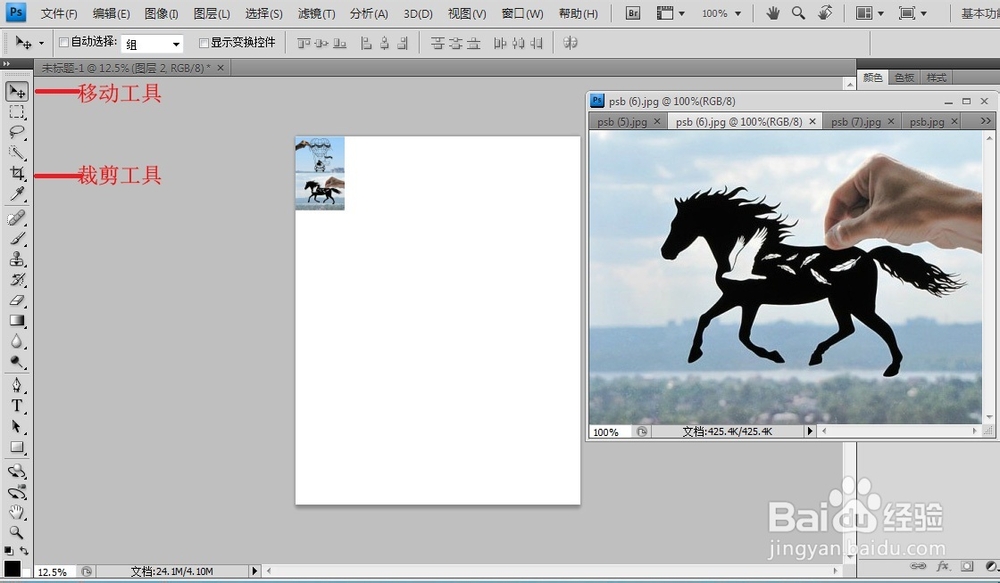Select the Move tool
This screenshot has width=1000, height=583.
pos(17,92)
